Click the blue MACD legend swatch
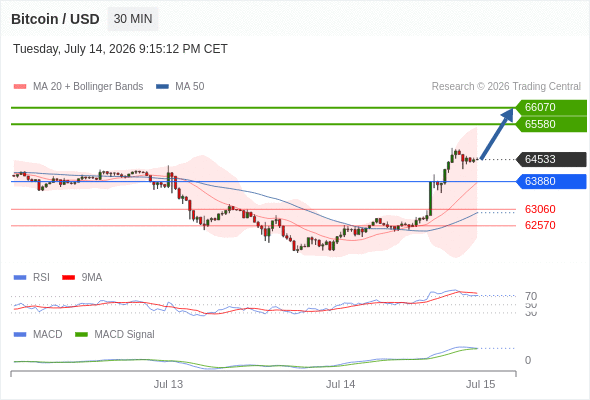The image size is (590, 400). 20,335
